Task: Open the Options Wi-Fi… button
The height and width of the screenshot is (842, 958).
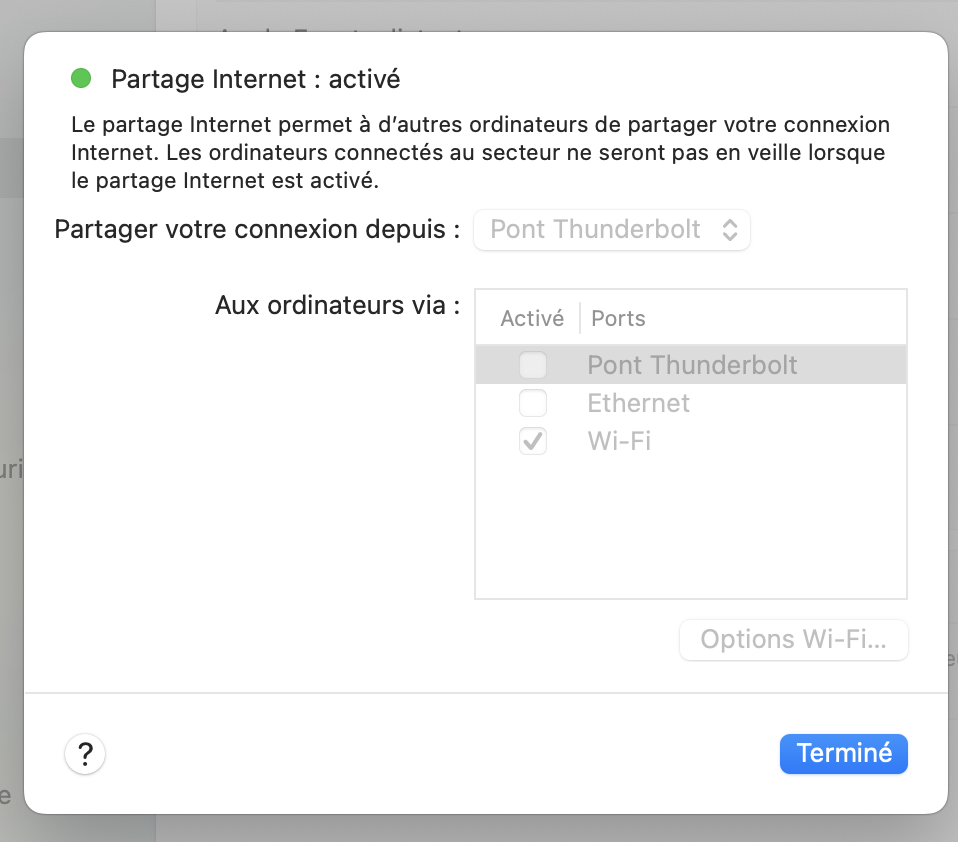Action: pyautogui.click(x=793, y=640)
